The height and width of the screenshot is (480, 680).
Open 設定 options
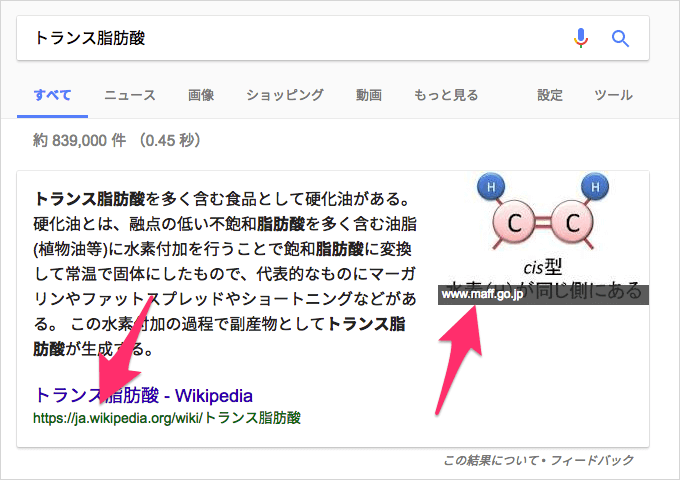(x=550, y=95)
